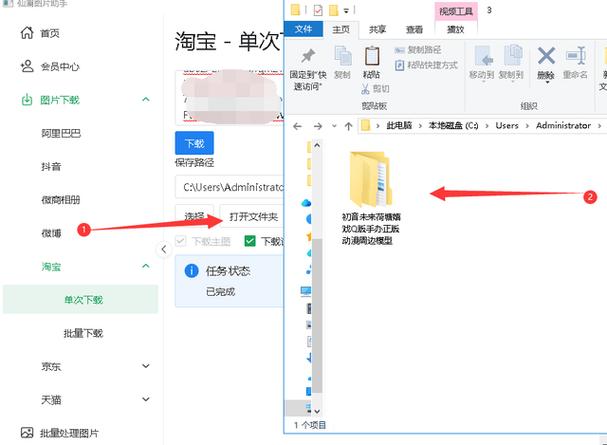607x445 pixels.
Task: Select 单次下载 in the sidebar
Action: click(x=81, y=300)
